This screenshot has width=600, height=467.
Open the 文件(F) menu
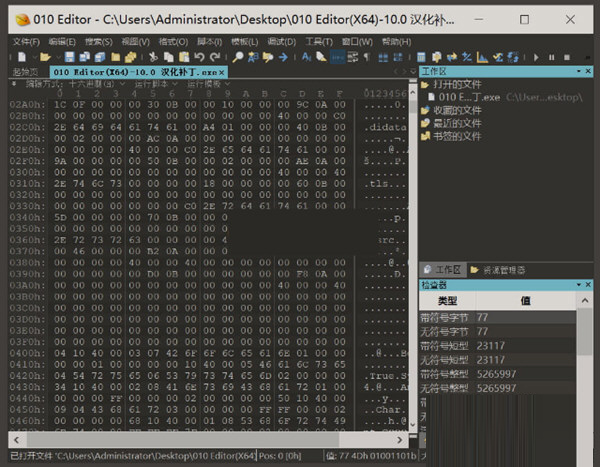click(x=26, y=42)
